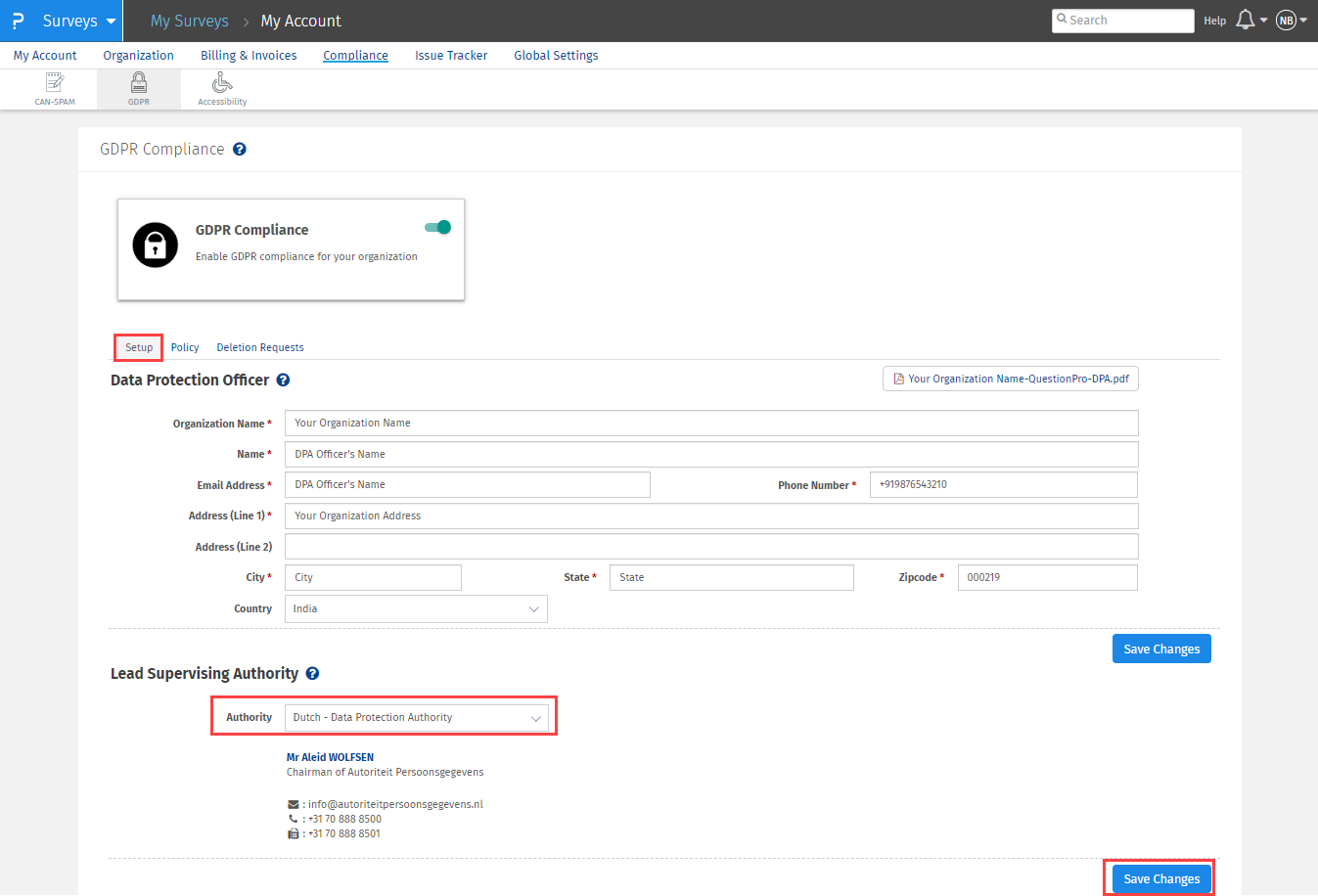1318x896 pixels.
Task: Click help icon next to Data Protection Officer
Action: [x=283, y=381]
